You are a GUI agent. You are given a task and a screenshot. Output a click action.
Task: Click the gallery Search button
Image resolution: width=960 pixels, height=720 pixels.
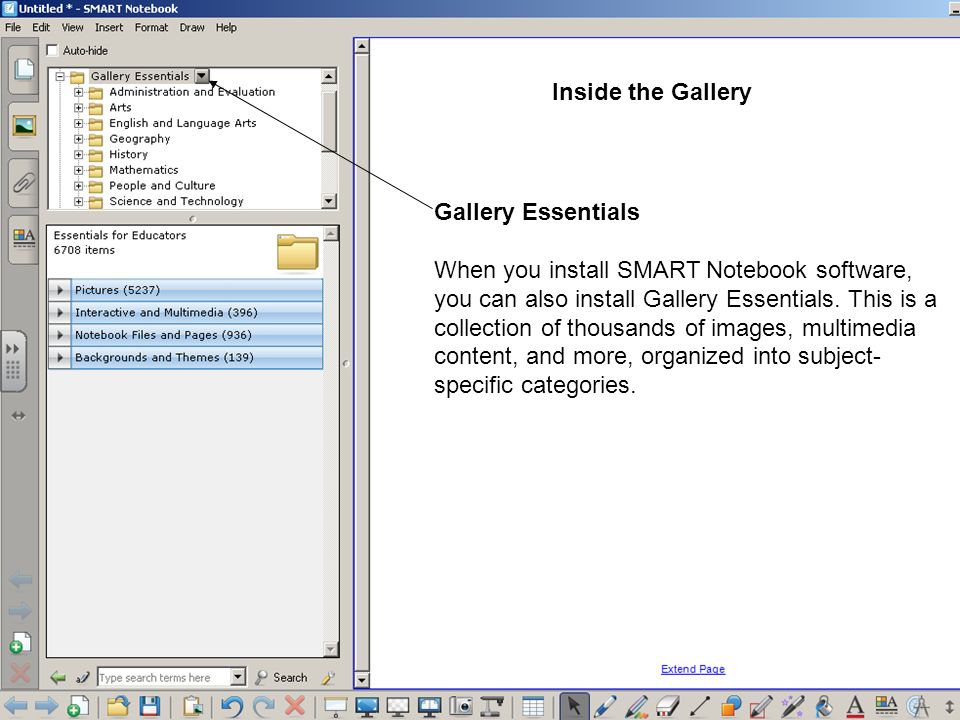(x=282, y=677)
